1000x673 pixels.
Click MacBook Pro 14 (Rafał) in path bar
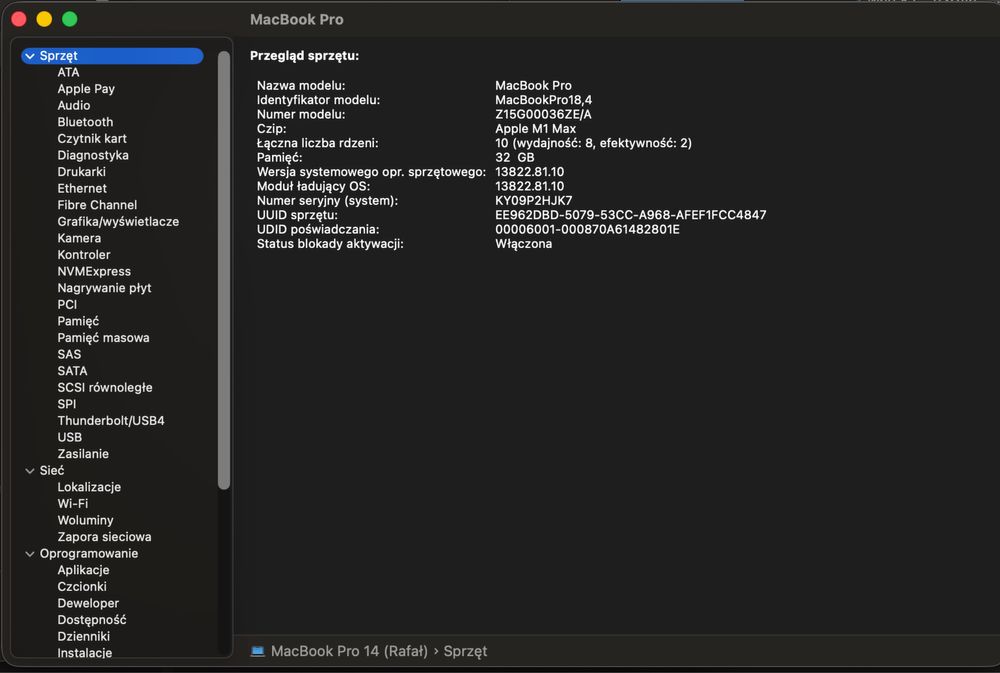click(x=349, y=651)
